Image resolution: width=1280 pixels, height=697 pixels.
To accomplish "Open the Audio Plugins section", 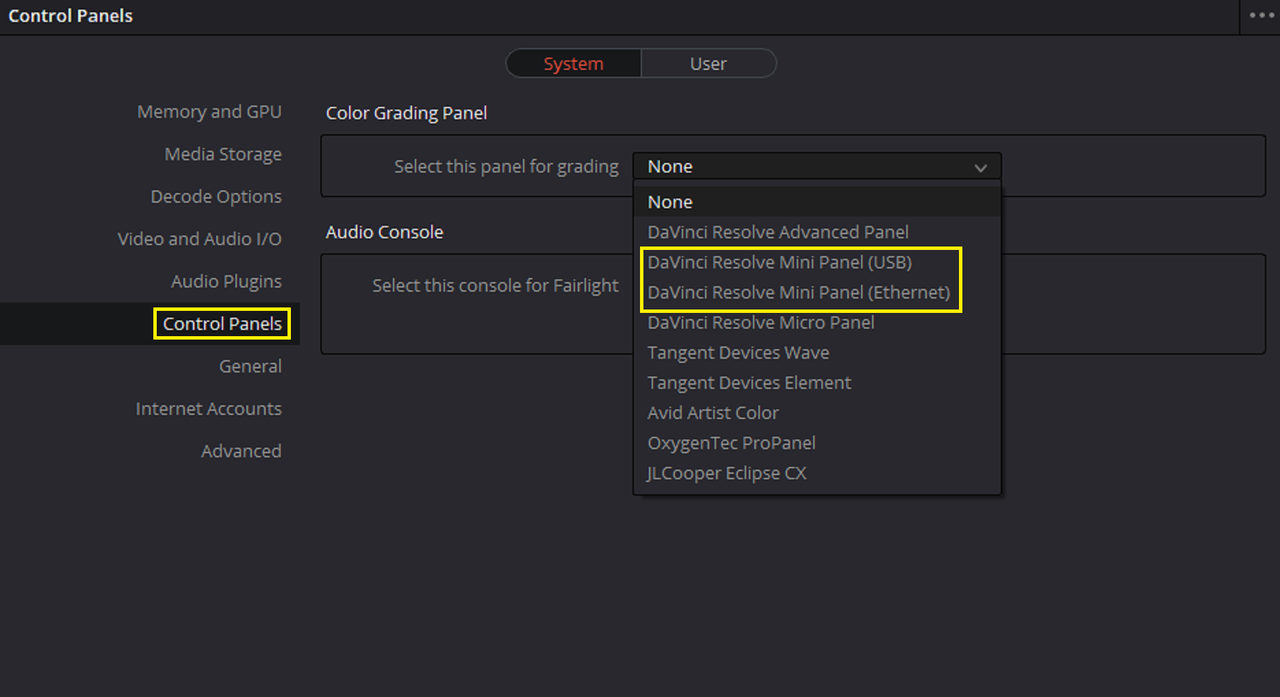I will (x=226, y=282).
